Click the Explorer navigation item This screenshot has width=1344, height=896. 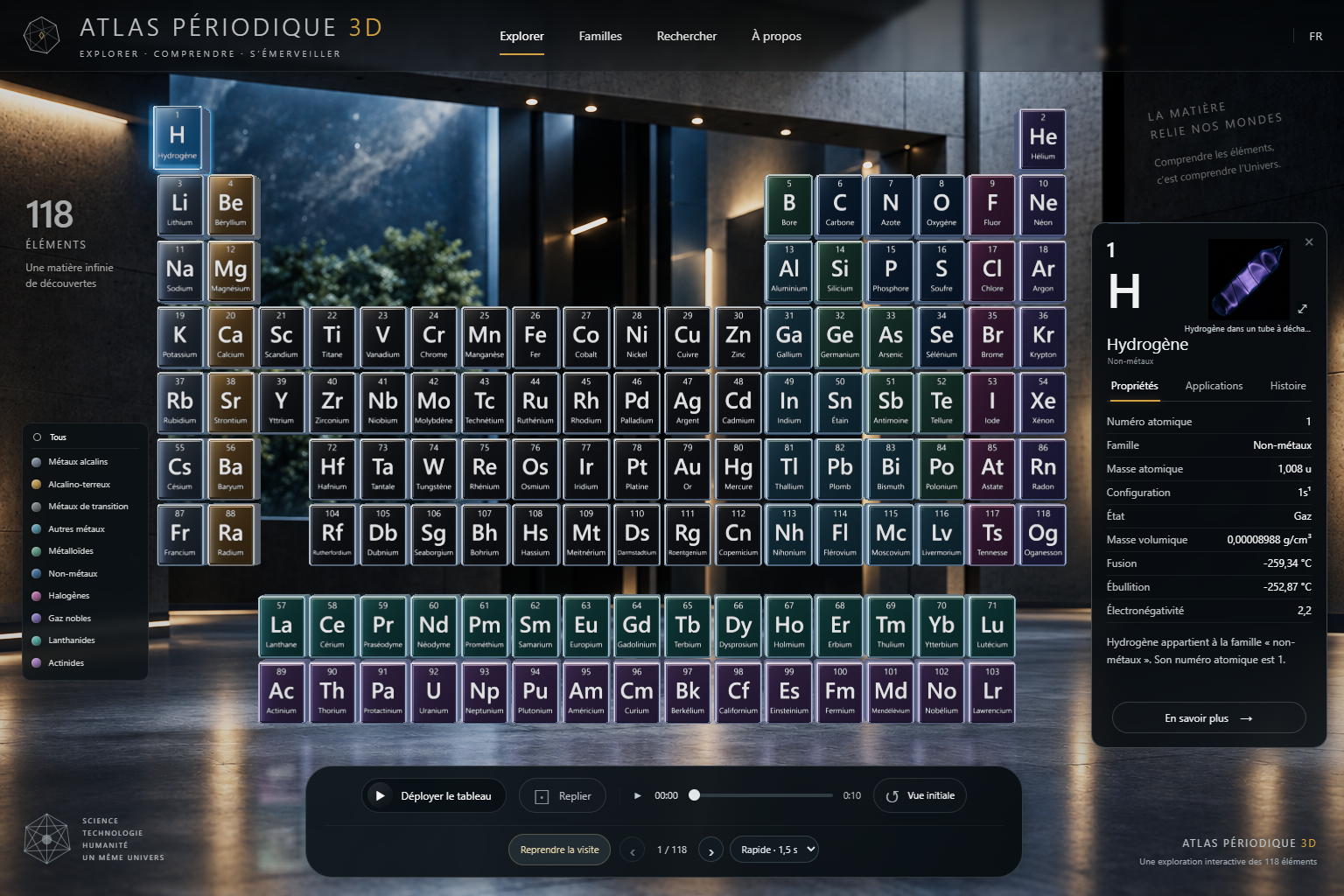(521, 36)
